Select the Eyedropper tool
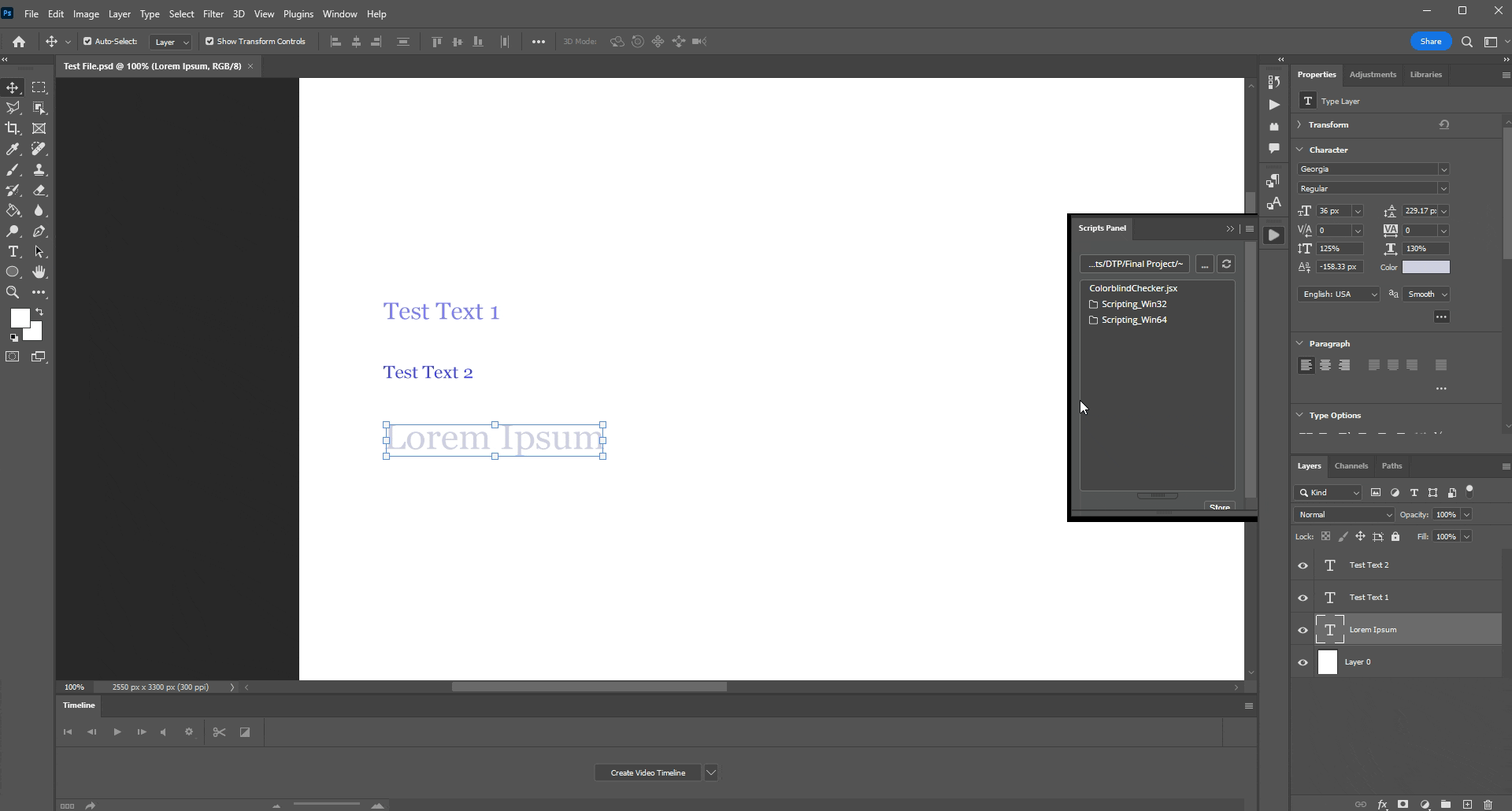The image size is (1512, 811). tap(13, 150)
